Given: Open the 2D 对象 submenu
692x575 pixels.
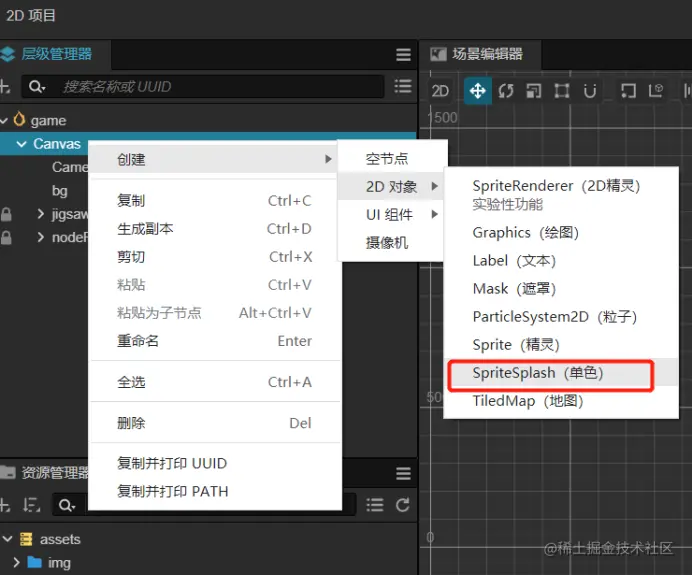Looking at the screenshot, I should point(391,187).
